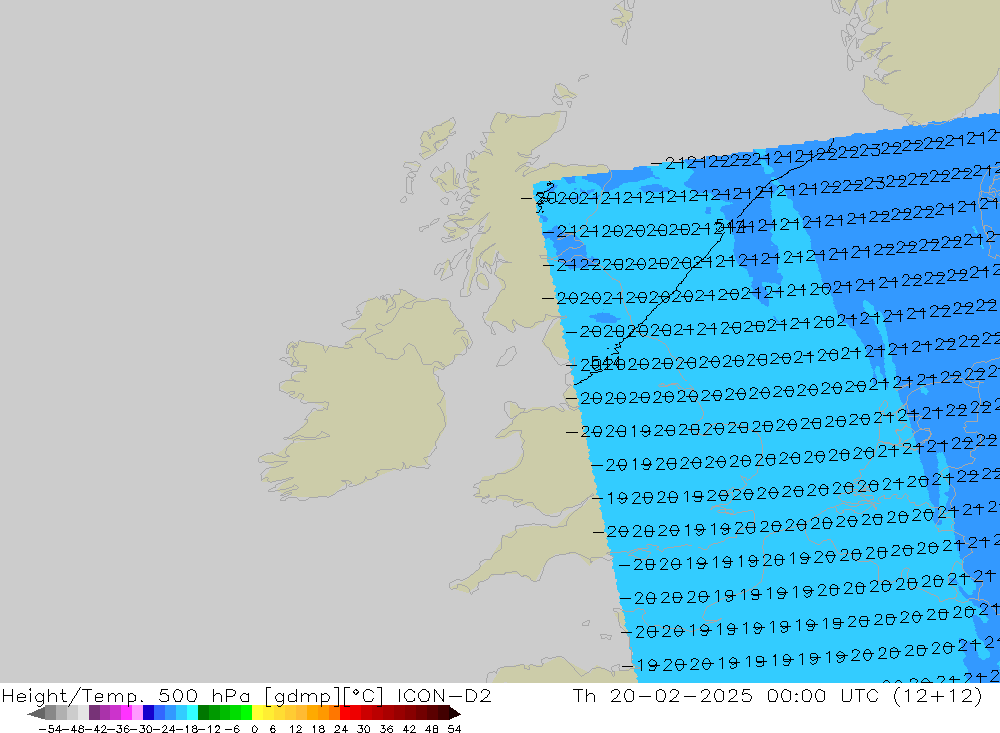Click the '-54' scale value
Image resolution: width=1000 pixels, height=733 pixels.
[50, 729]
